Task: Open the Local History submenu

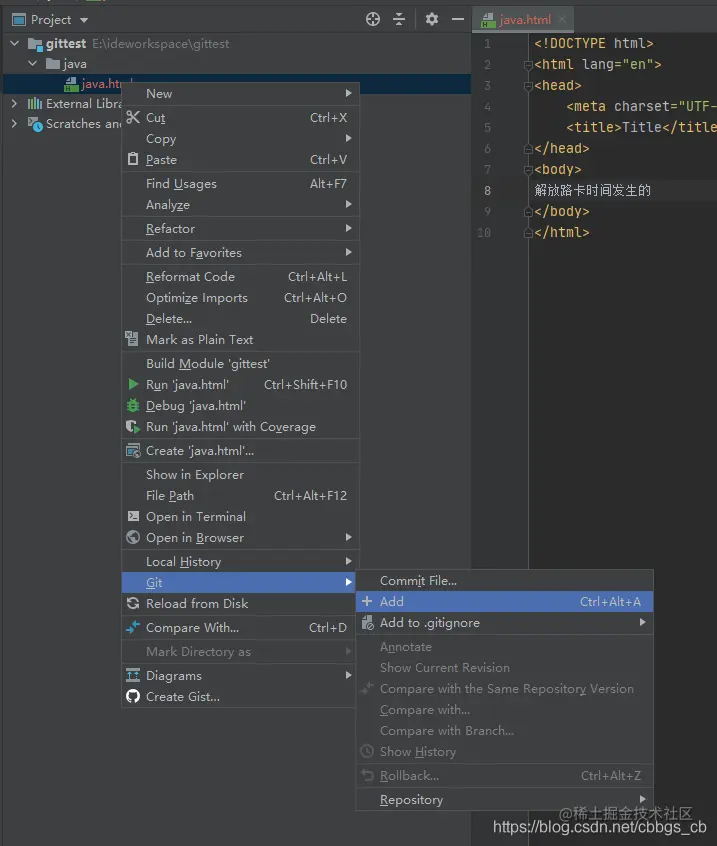Action: (x=241, y=561)
